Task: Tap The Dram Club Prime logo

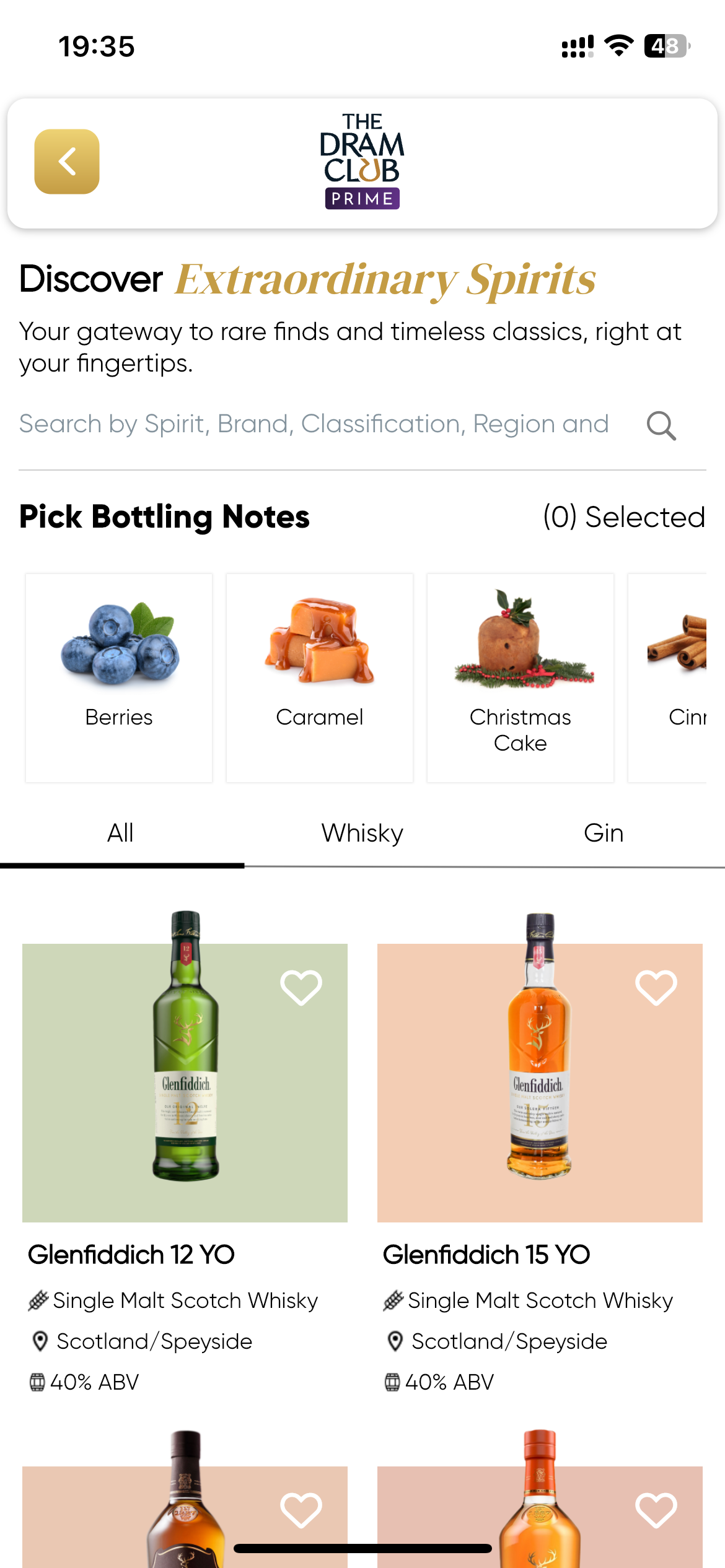Action: click(x=362, y=161)
